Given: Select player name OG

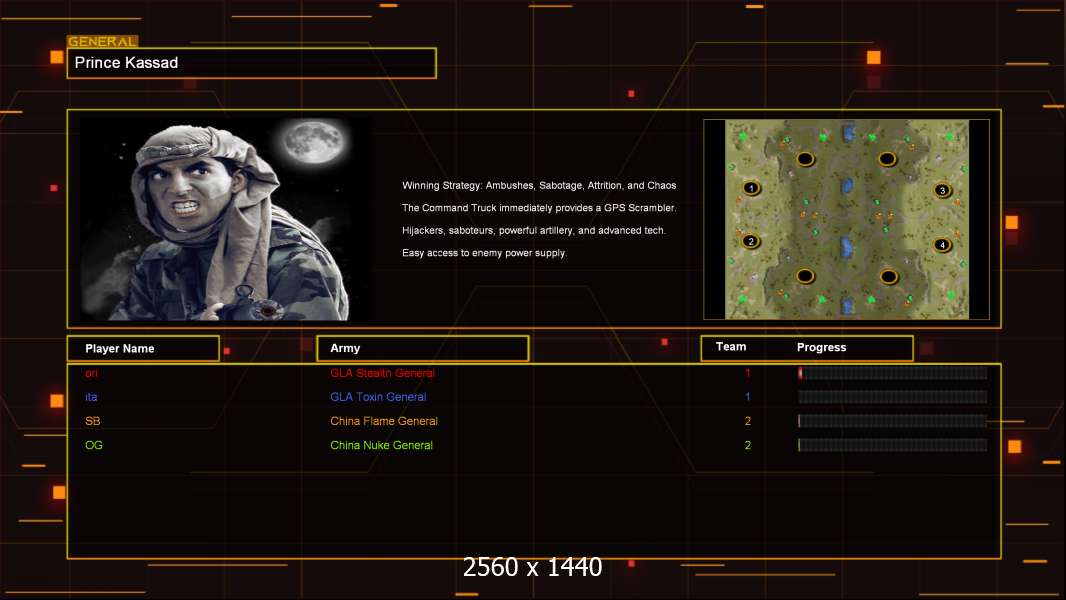Looking at the screenshot, I should (x=94, y=445).
